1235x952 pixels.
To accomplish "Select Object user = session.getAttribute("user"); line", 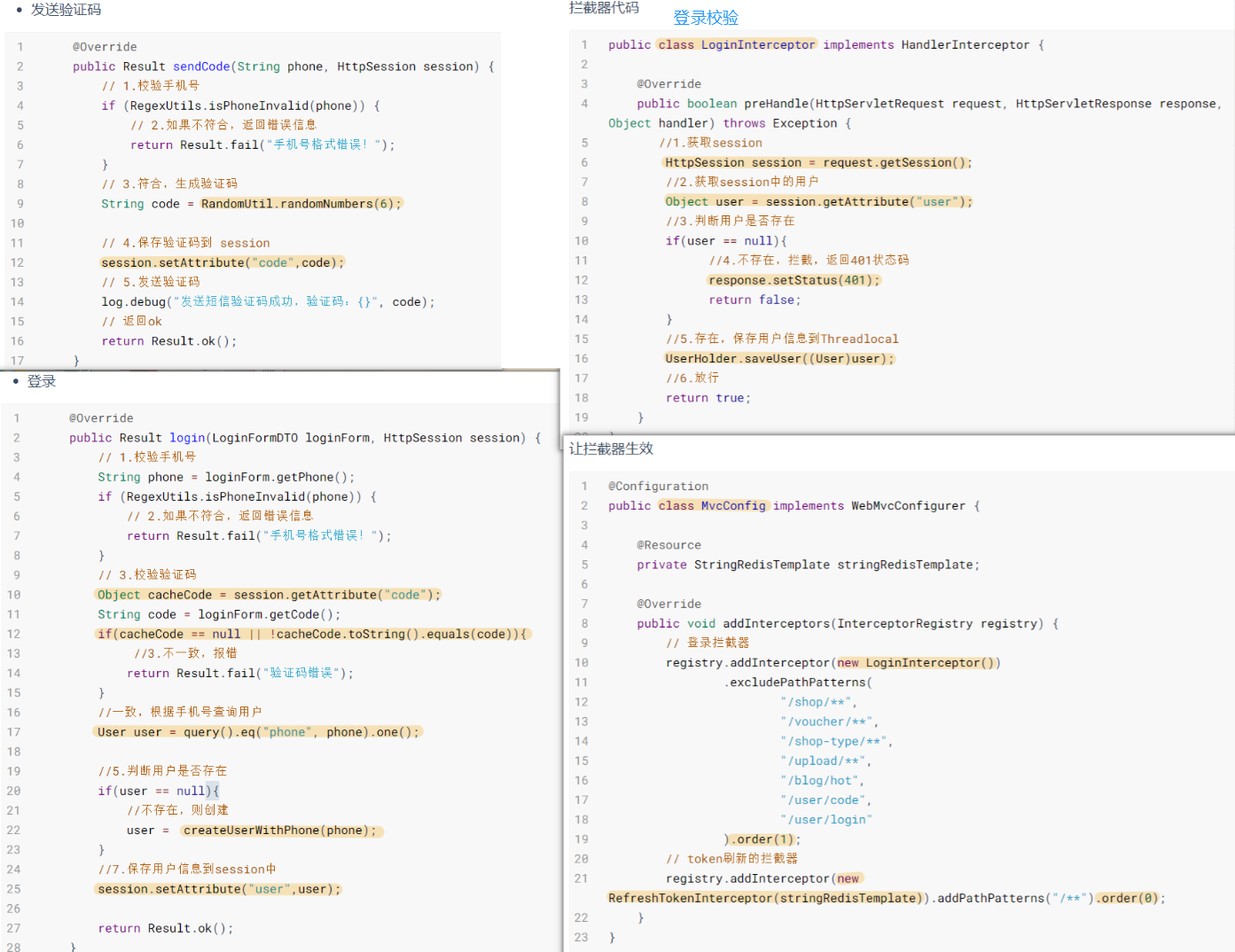I will point(817,202).
